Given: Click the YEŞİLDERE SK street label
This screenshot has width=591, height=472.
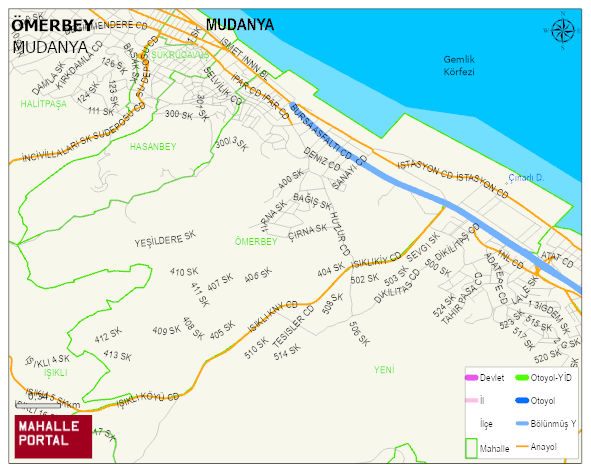Looking at the screenshot, I should (x=165, y=239).
